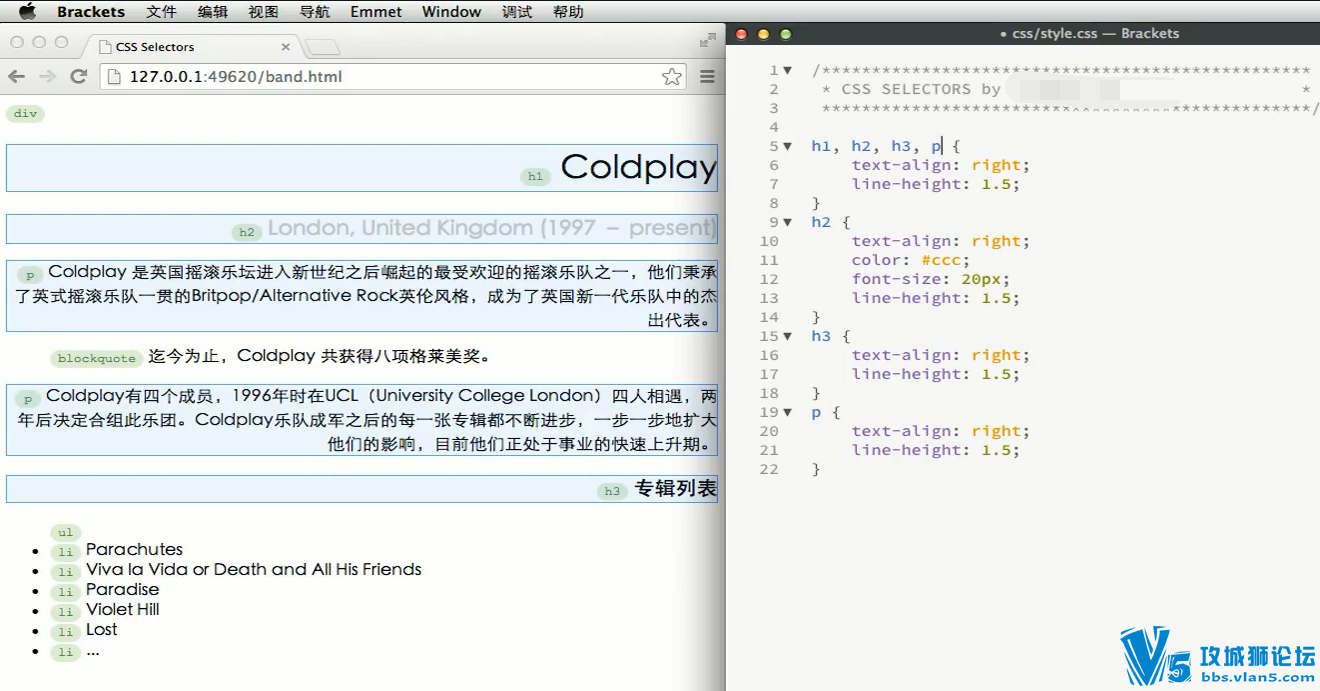This screenshot has width=1320, height=691.
Task: Go forward in the browser
Action: pyautogui.click(x=47, y=76)
